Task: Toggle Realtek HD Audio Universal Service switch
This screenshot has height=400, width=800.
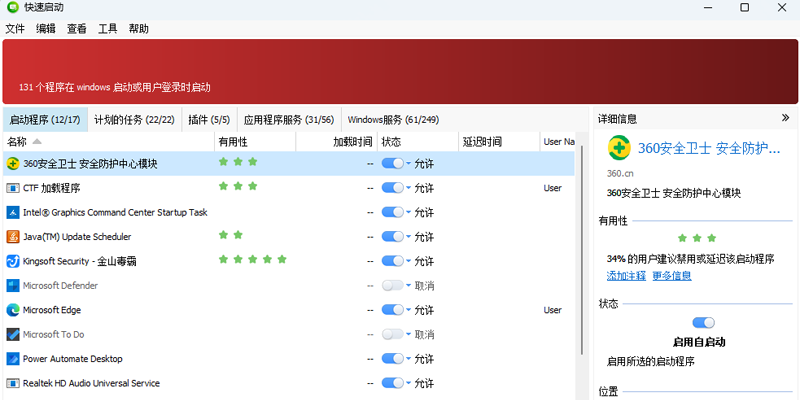Action: pyautogui.click(x=393, y=383)
